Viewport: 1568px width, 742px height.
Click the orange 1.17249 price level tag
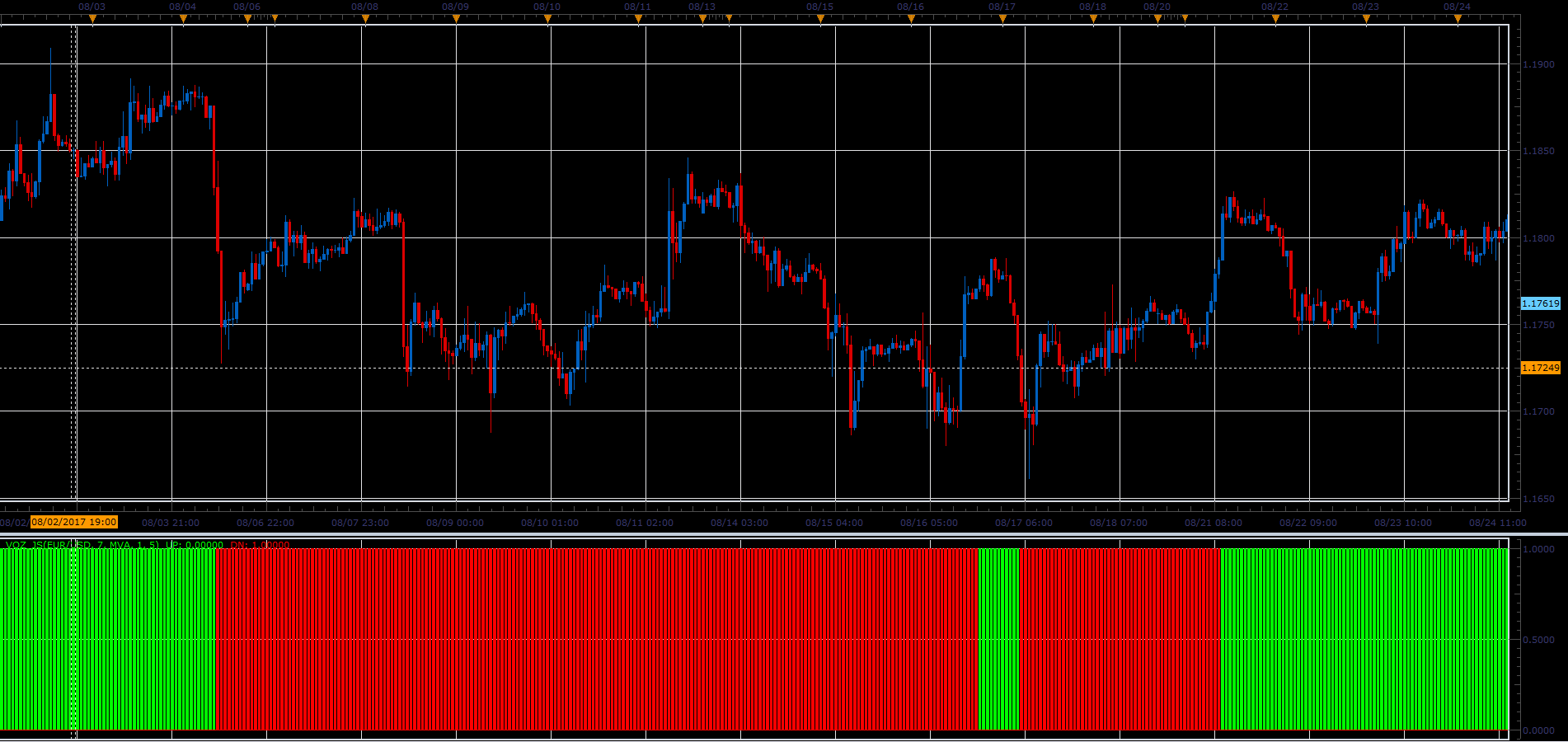click(1540, 368)
